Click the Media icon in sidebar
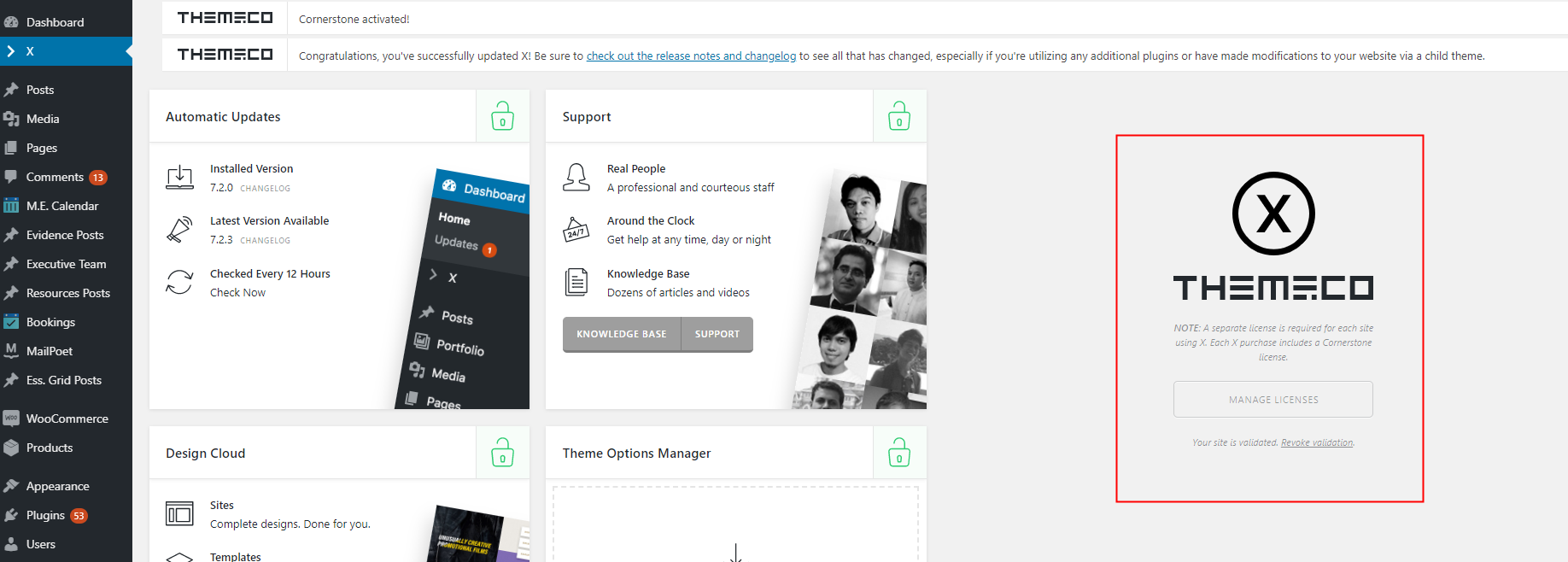This screenshot has height=562, width=1568. click(11, 119)
